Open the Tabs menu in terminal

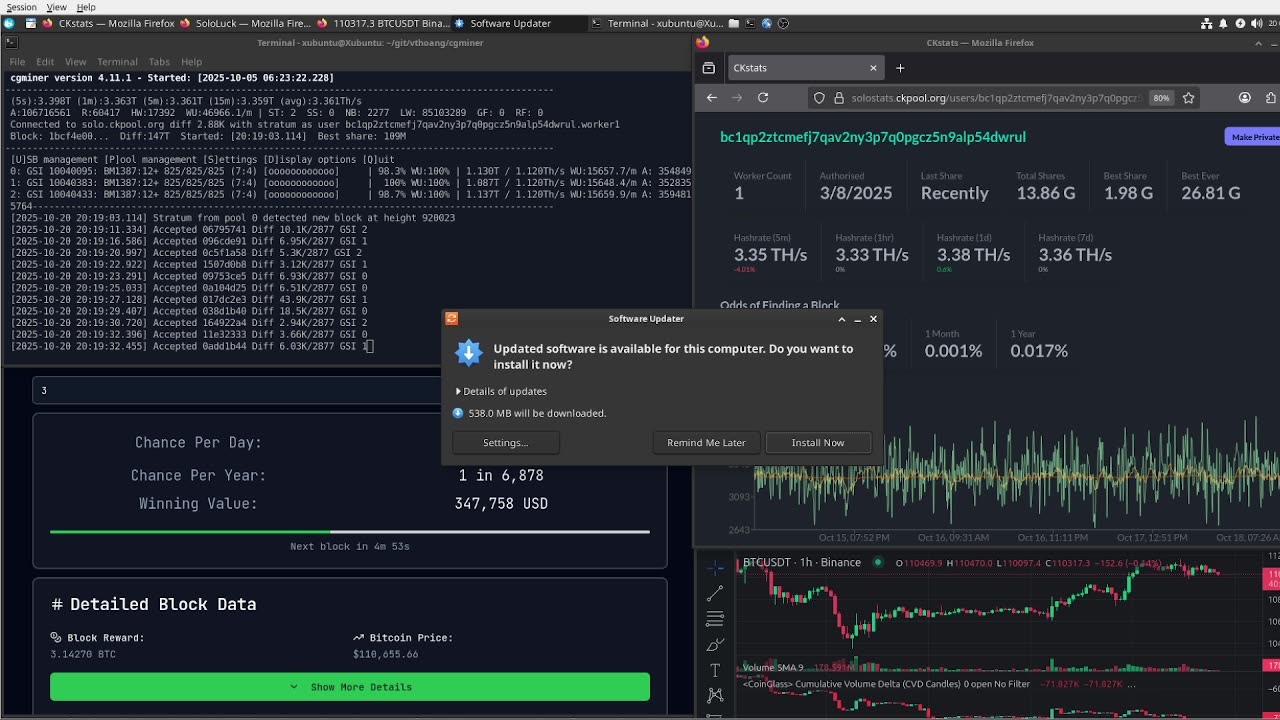(x=159, y=62)
